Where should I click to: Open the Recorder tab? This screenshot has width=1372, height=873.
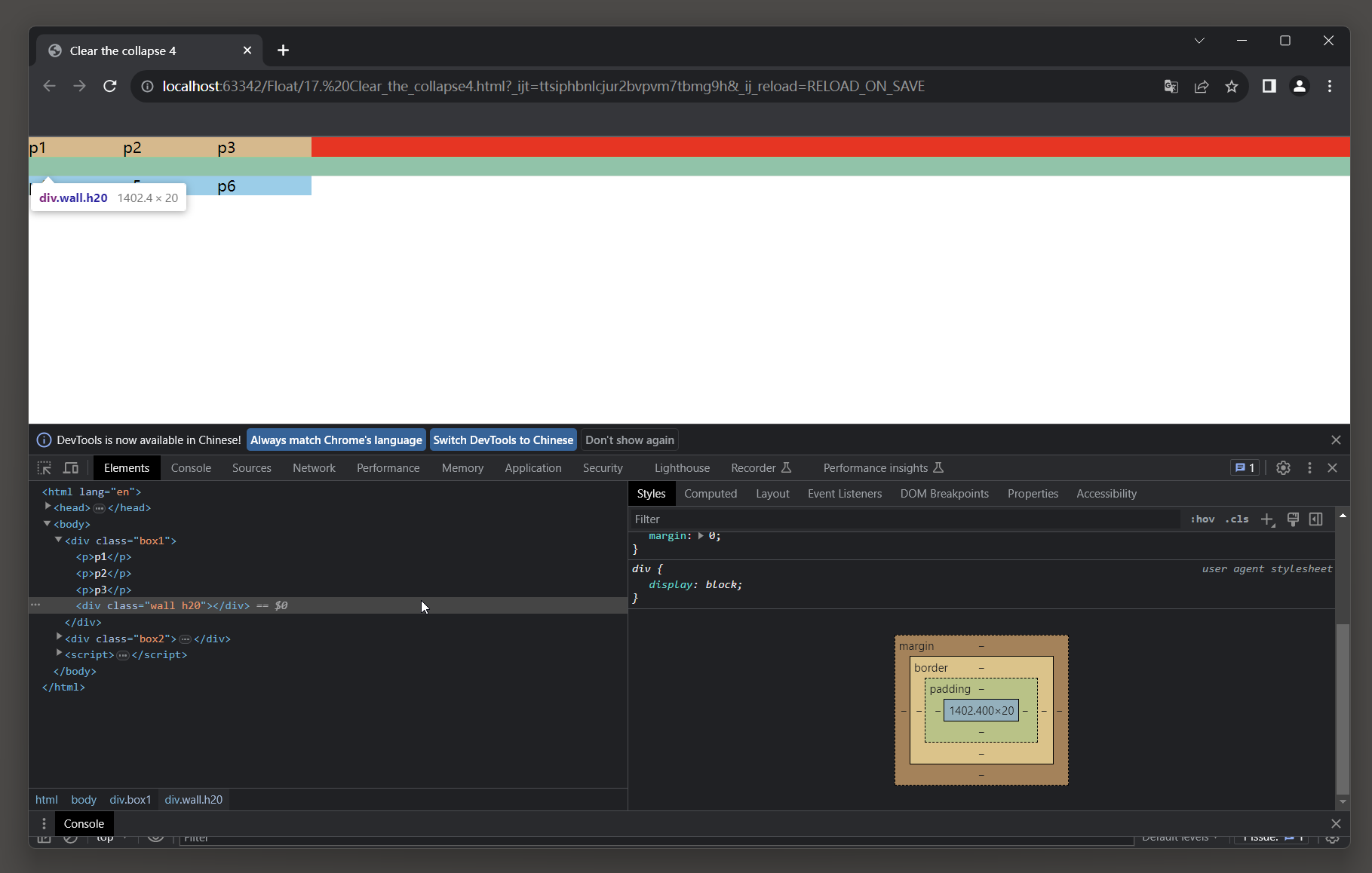tap(761, 468)
